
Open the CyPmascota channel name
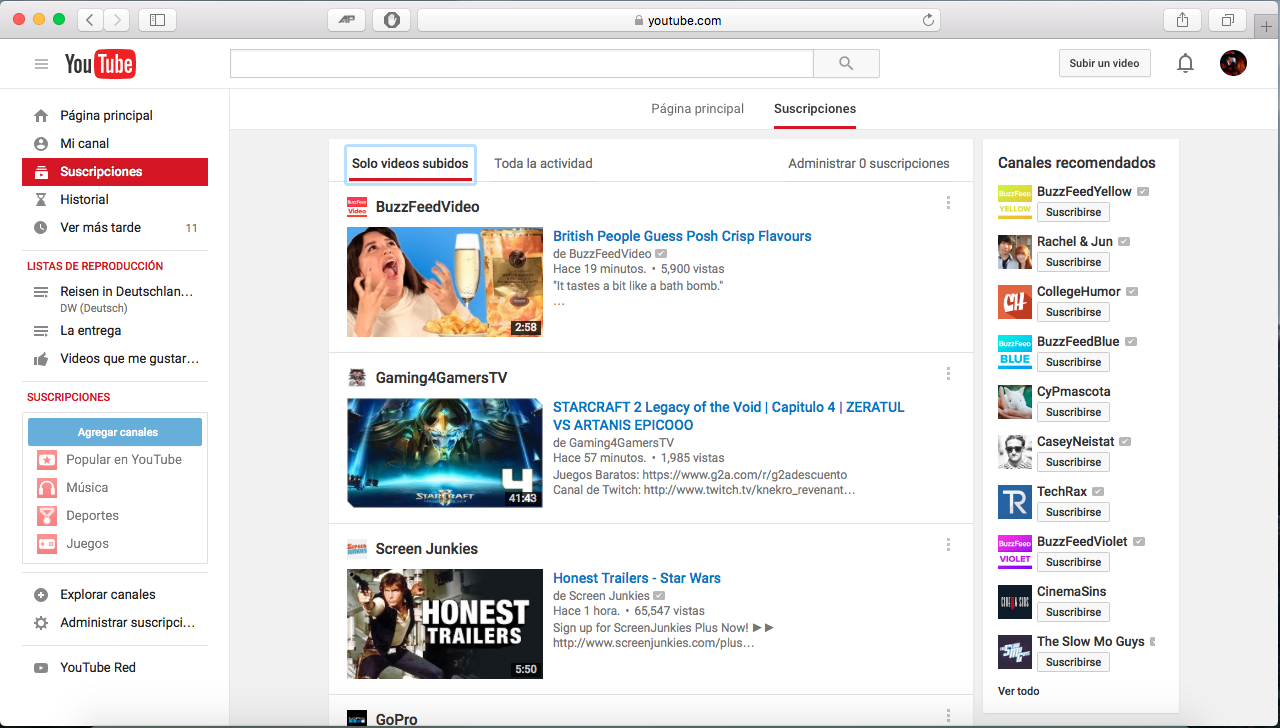(1074, 392)
